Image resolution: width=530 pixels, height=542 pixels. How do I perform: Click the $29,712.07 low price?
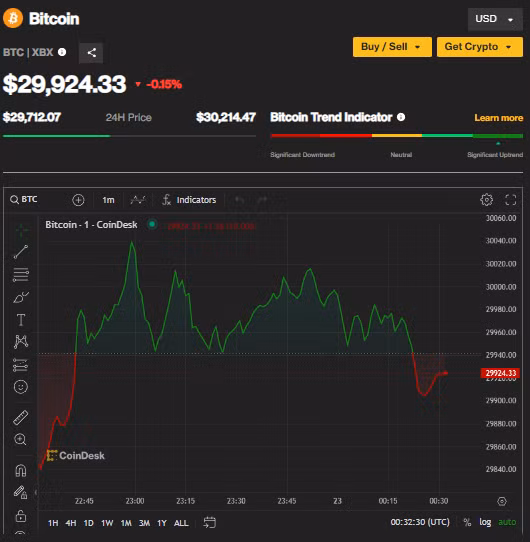[x=32, y=117]
